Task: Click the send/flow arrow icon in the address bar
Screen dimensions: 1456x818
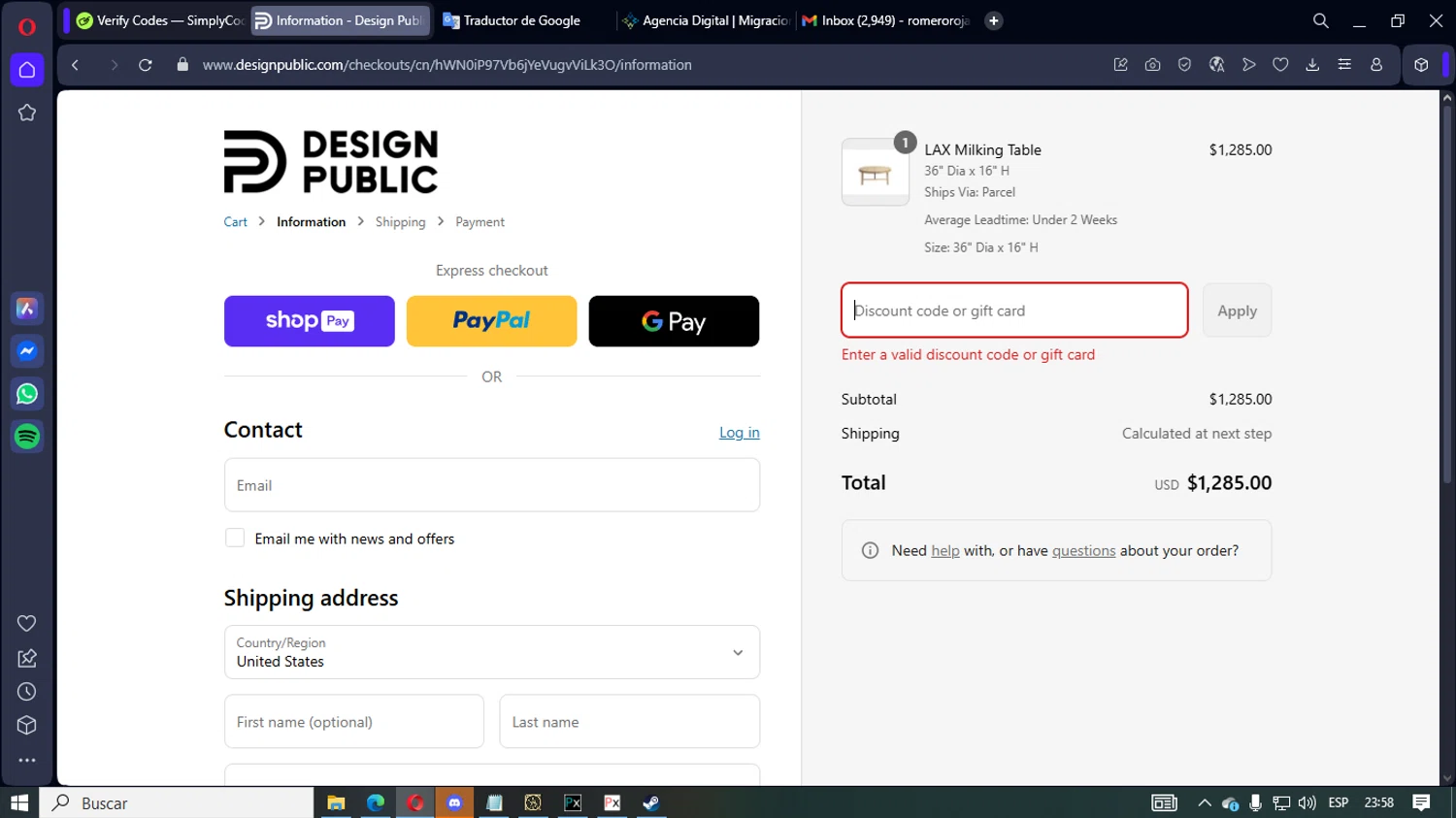Action: click(1249, 65)
